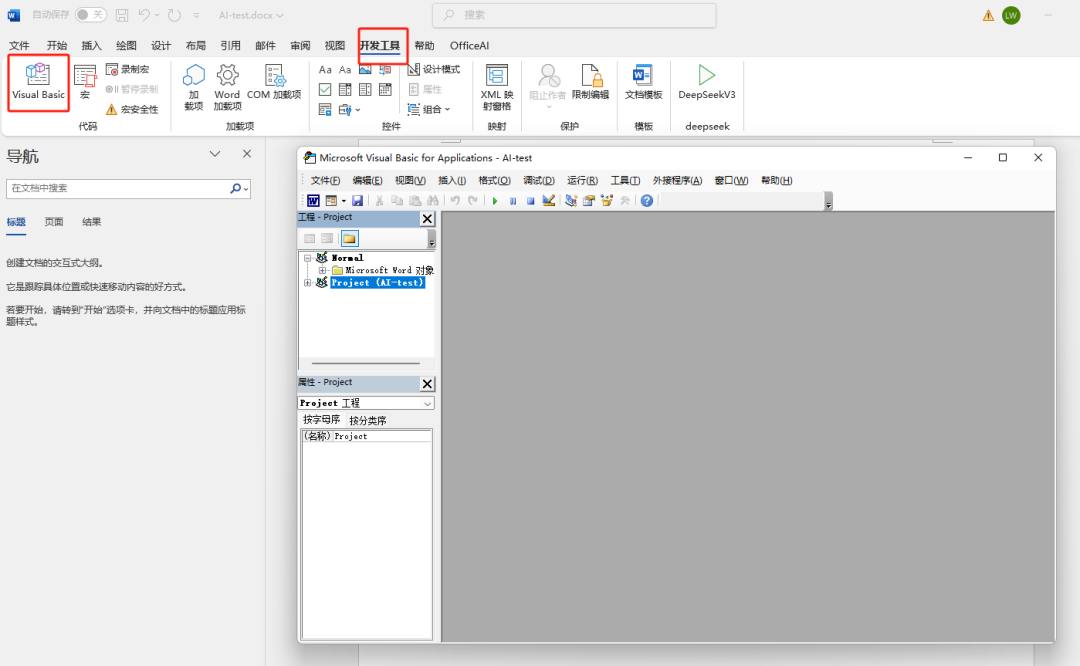Expand the Microsoft Word 对象 folder
Screen dimensions: 1080x666
point(322,271)
